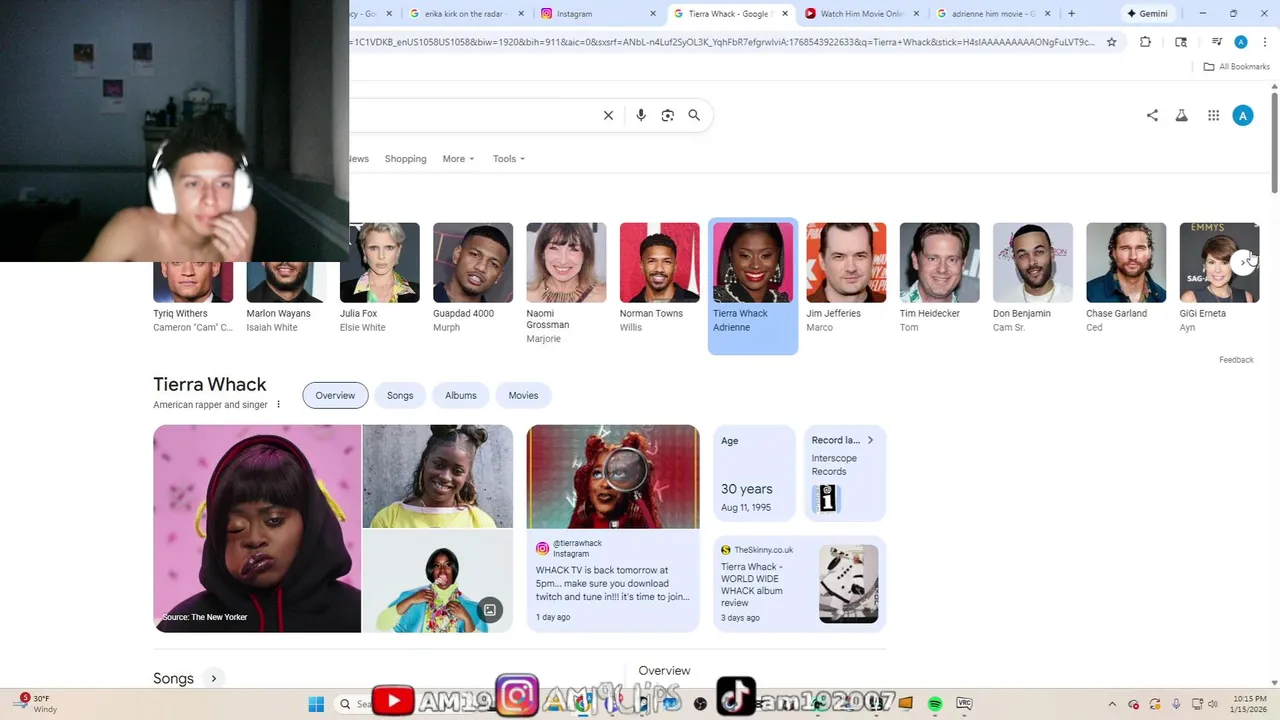Image resolution: width=1280 pixels, height=720 pixels.
Task: Open Google Lens image search icon
Action: 668,115
